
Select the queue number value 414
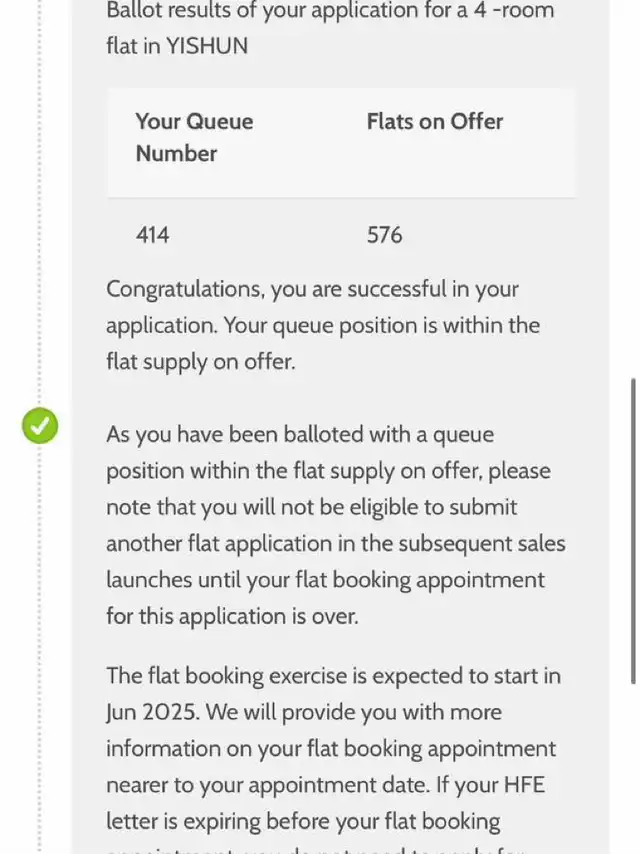pyautogui.click(x=153, y=235)
